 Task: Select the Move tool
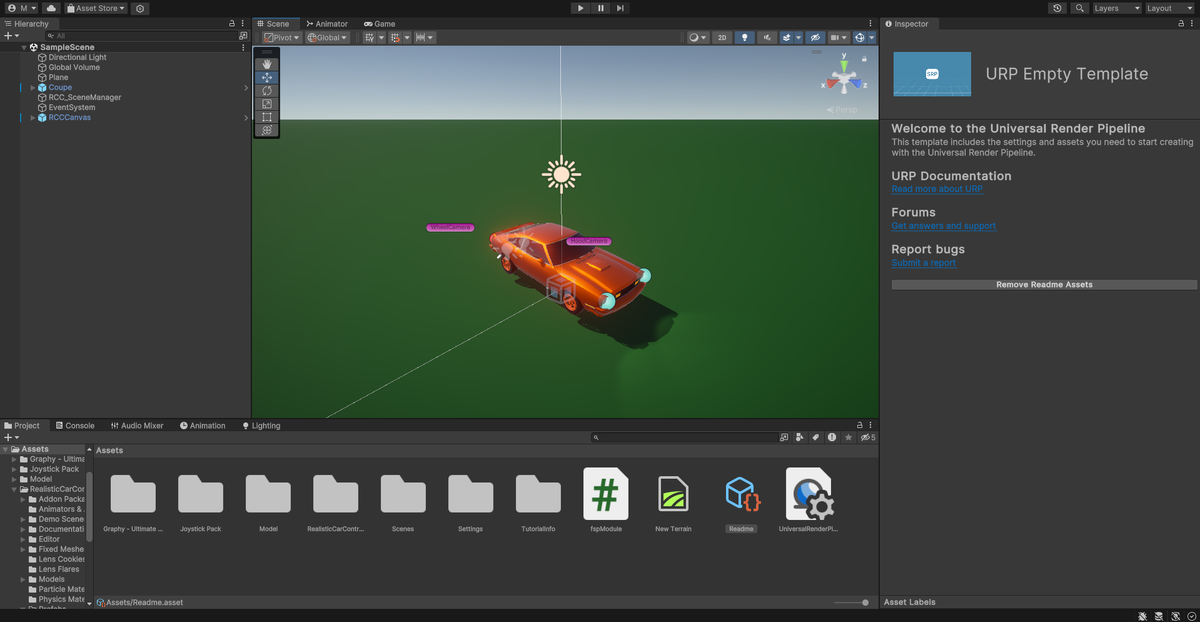267,78
